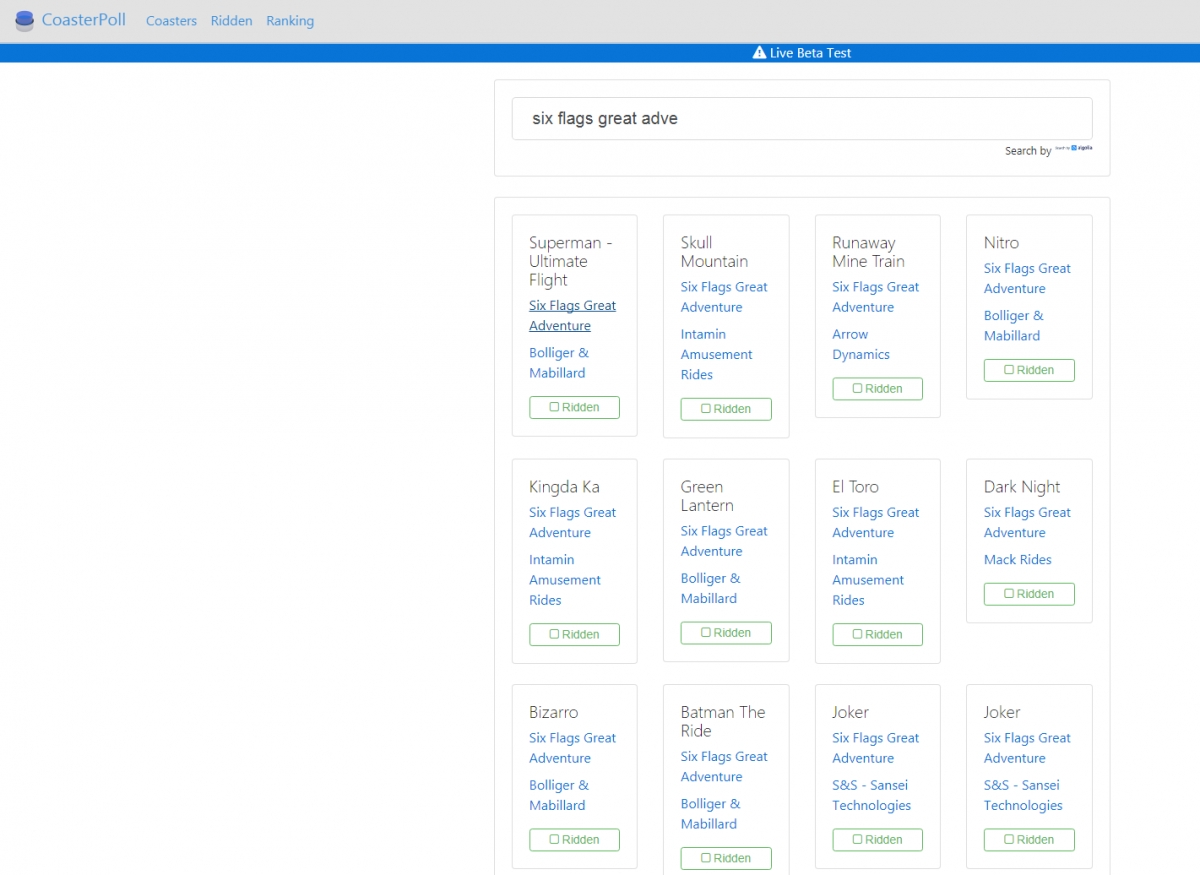Click the Mack Rides manufacturer link
The image size is (1200, 875).
(x=1018, y=560)
